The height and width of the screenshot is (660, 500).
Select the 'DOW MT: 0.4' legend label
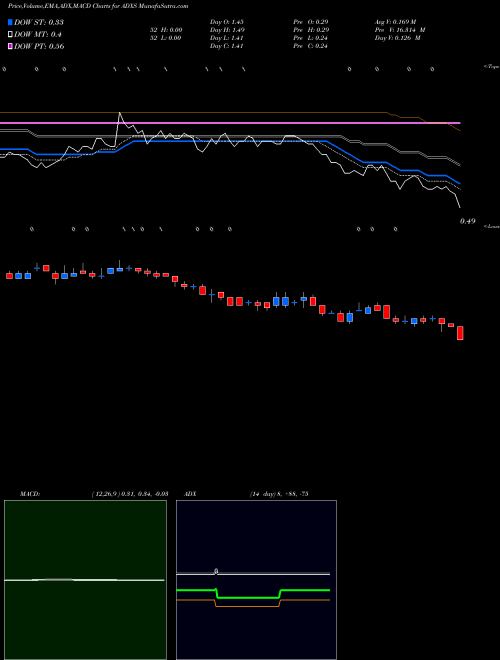tap(38, 35)
